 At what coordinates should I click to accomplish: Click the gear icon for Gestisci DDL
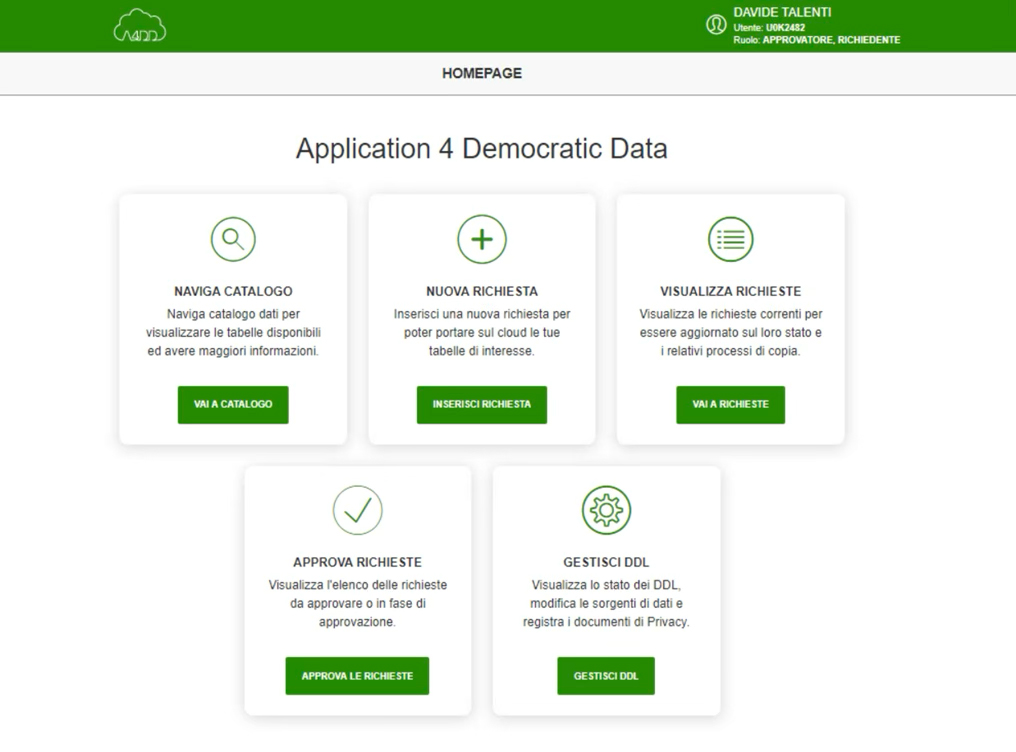click(606, 510)
